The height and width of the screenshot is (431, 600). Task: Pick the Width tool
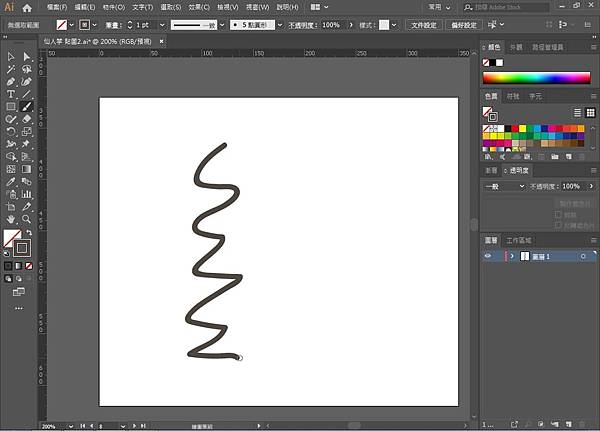pos(11,144)
